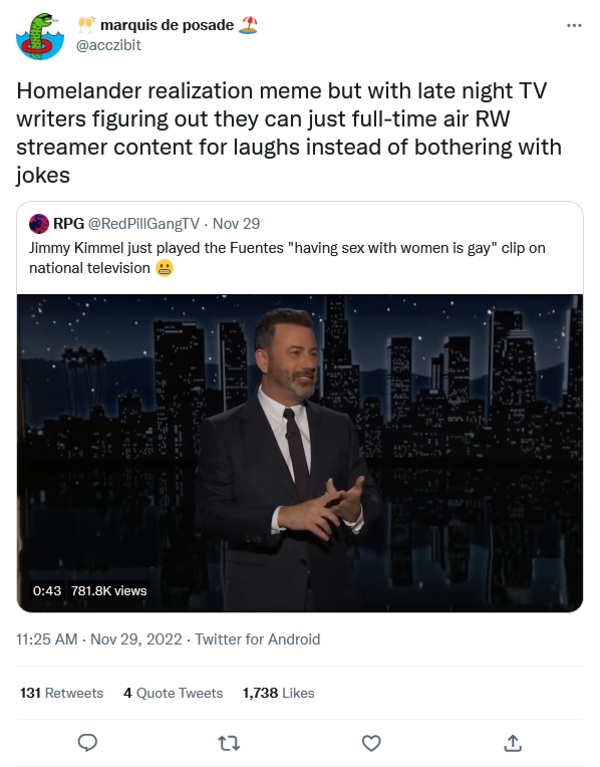The width and height of the screenshot is (600, 767).
Task: Show the 1,738 Likes list
Action: 278,692
